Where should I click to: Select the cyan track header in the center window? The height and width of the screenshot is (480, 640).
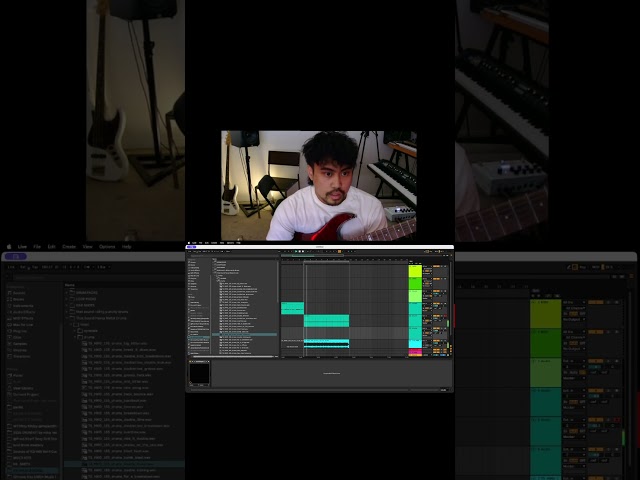pyautogui.click(x=415, y=344)
